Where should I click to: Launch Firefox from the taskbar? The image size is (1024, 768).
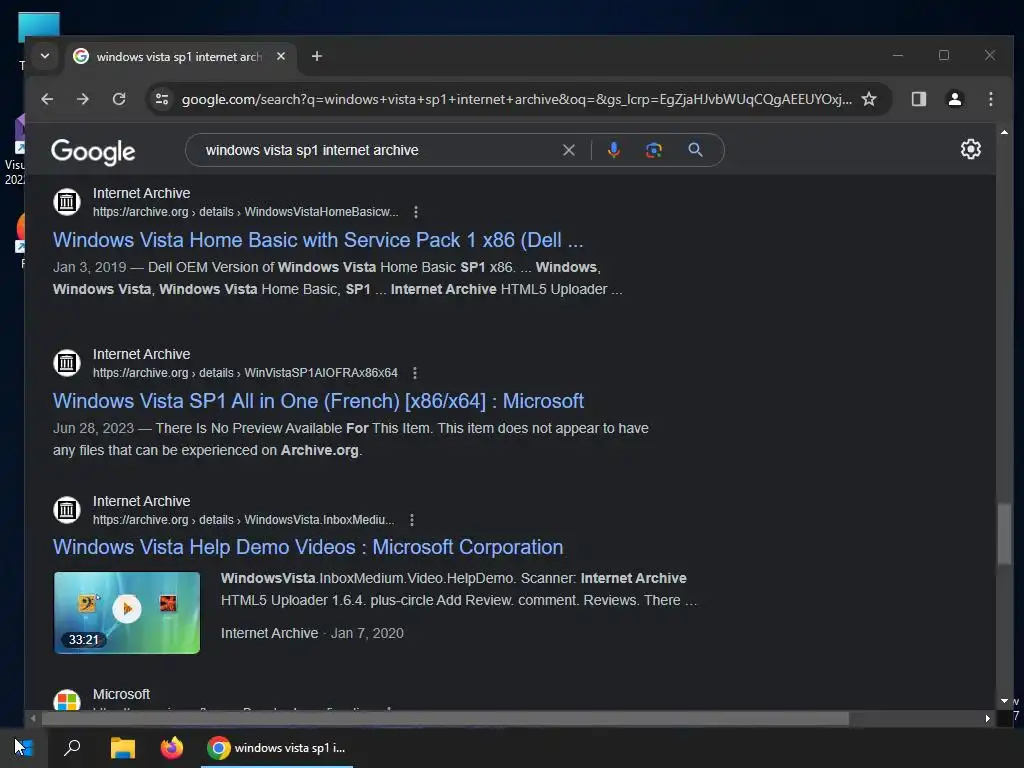click(x=172, y=748)
